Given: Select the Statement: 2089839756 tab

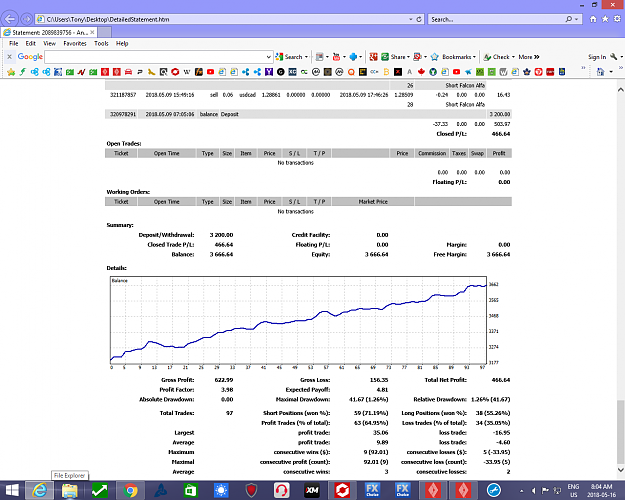Looking at the screenshot, I should (x=49, y=32).
